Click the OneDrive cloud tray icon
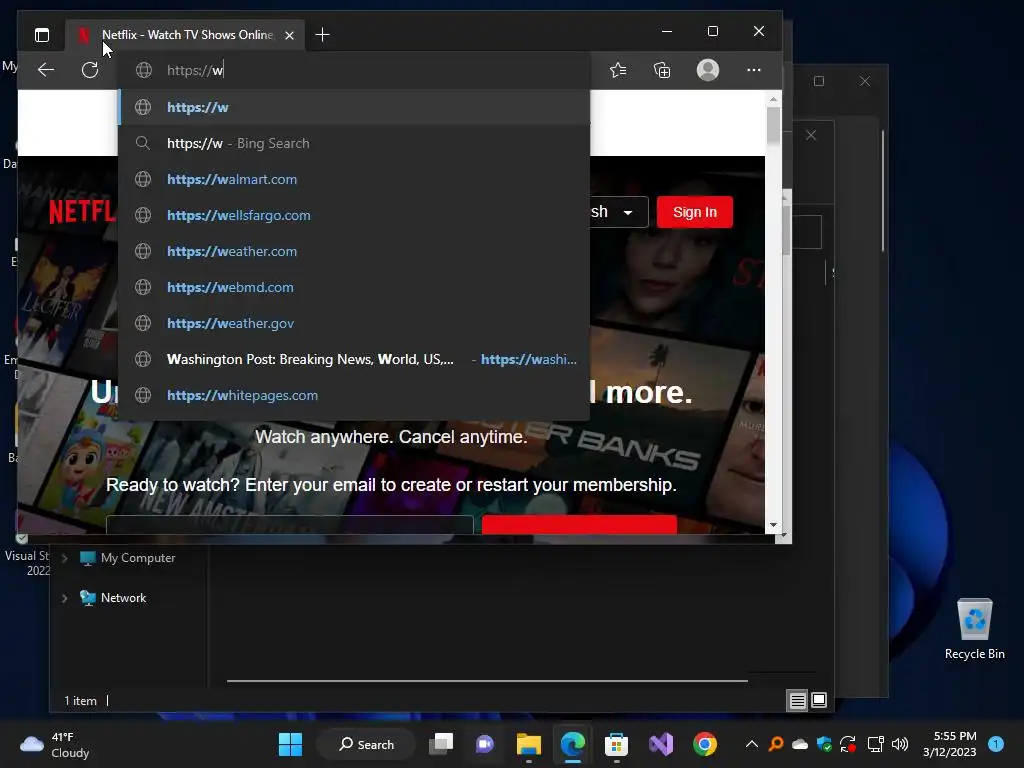This screenshot has height=768, width=1024. [800, 744]
